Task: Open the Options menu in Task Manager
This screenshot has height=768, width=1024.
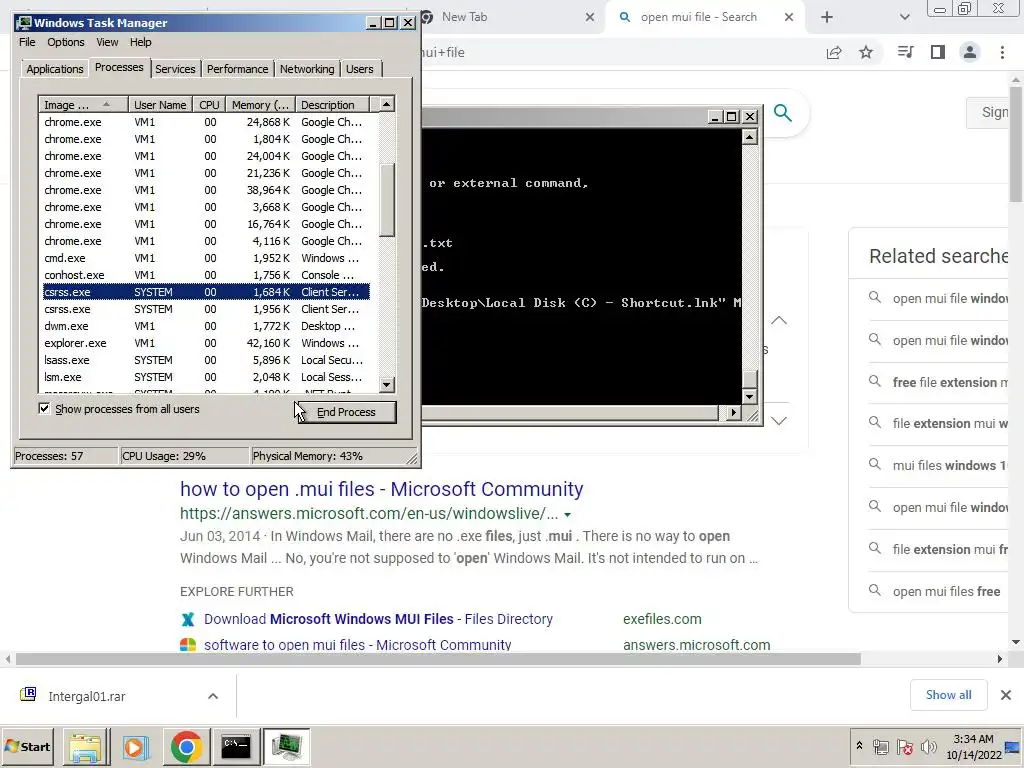Action: (65, 42)
